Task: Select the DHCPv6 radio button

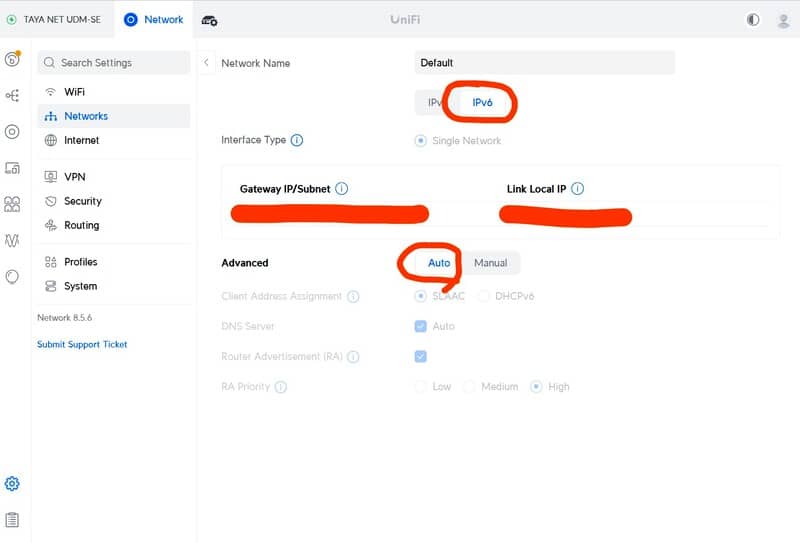Action: coord(485,296)
